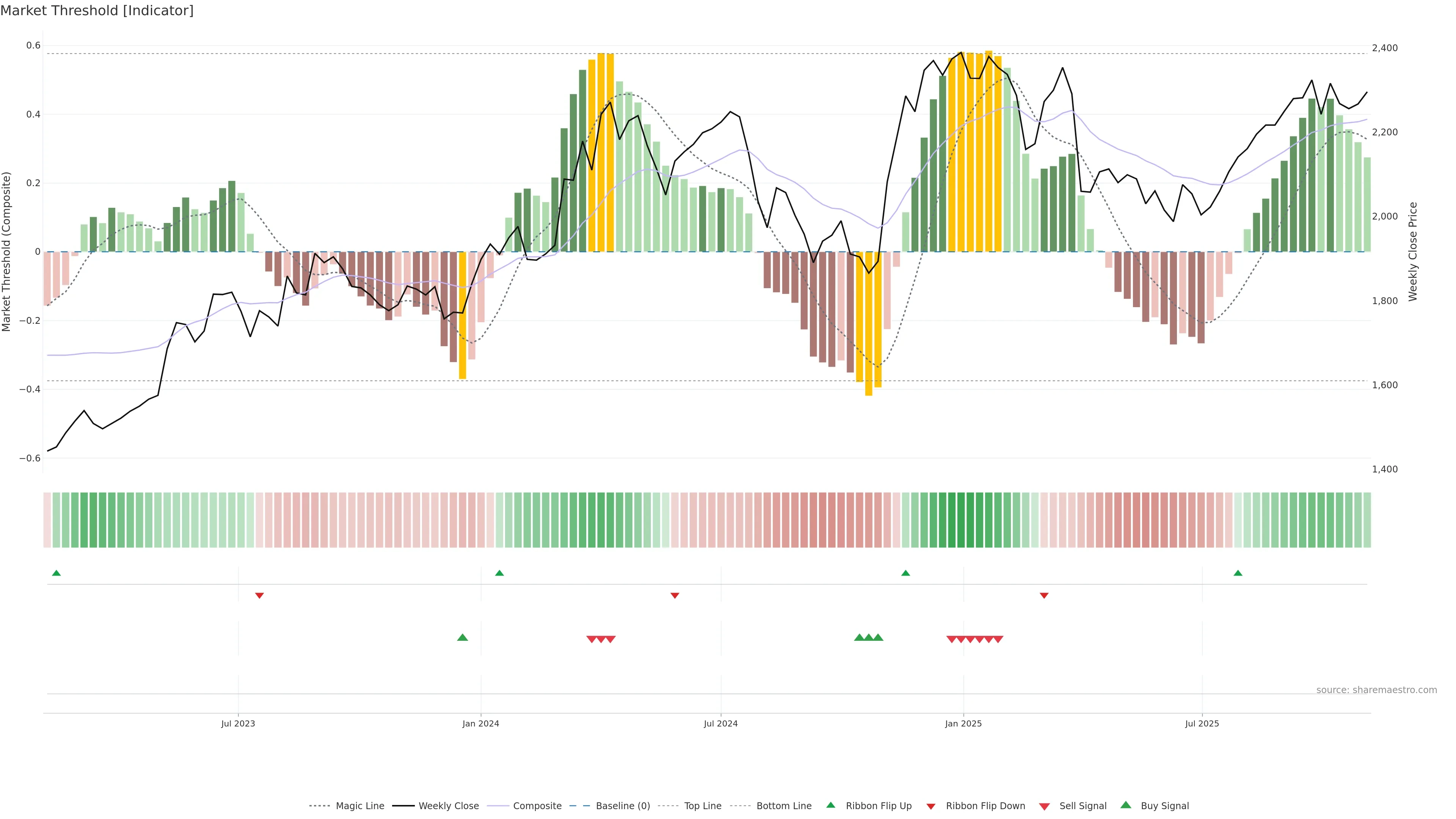The image size is (1456, 819).
Task: Pick Ribbon Flip Down marker between Jan and Jul 2025
Action: [x=1044, y=596]
